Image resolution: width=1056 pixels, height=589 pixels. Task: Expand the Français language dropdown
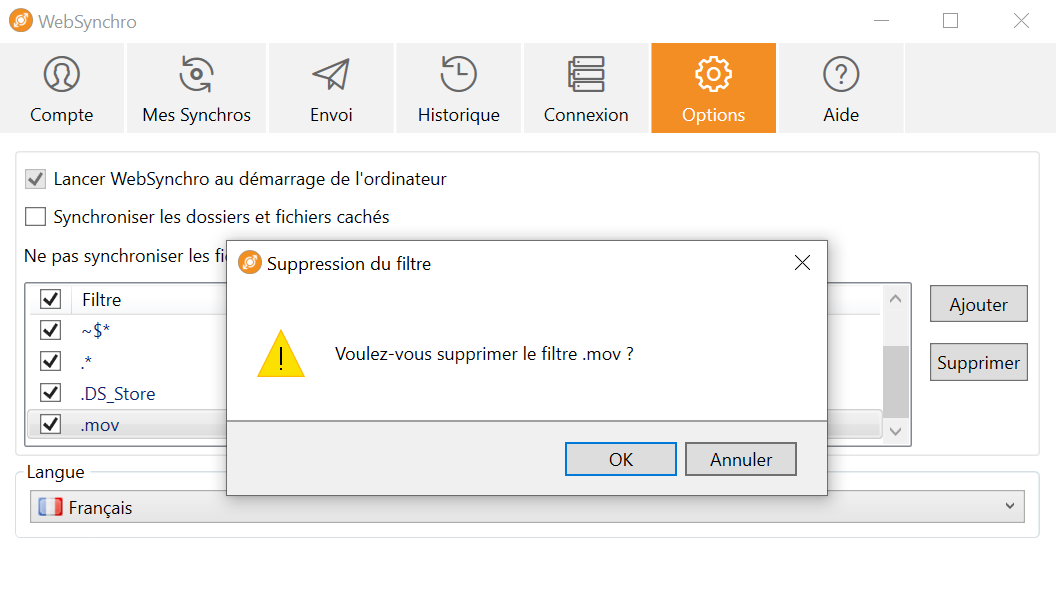527,507
